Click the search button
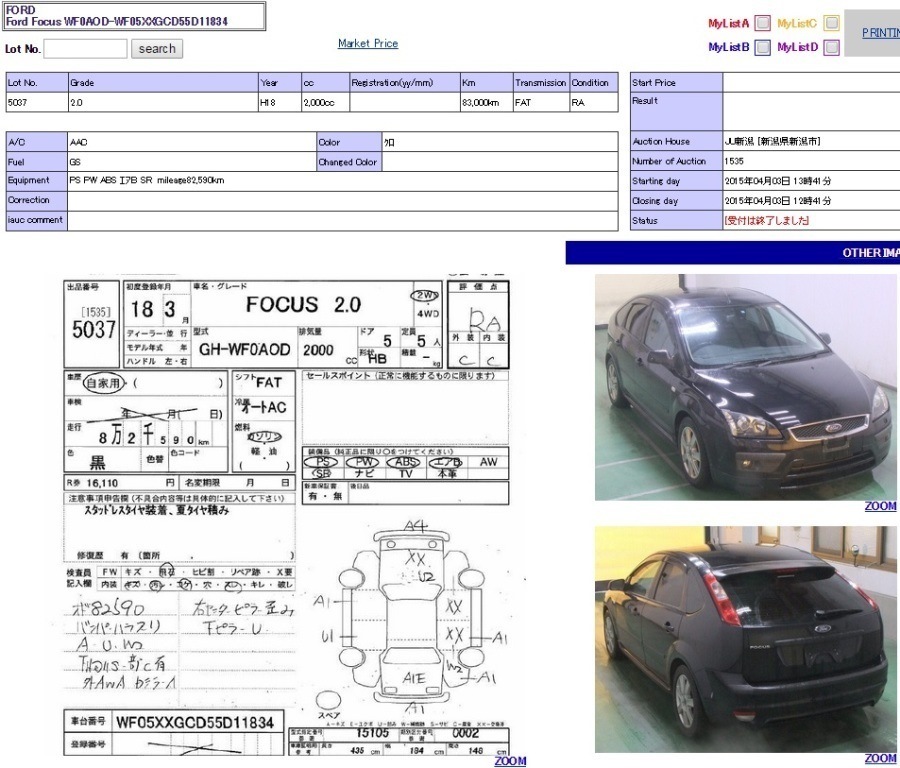This screenshot has height=768, width=900. coord(157,49)
